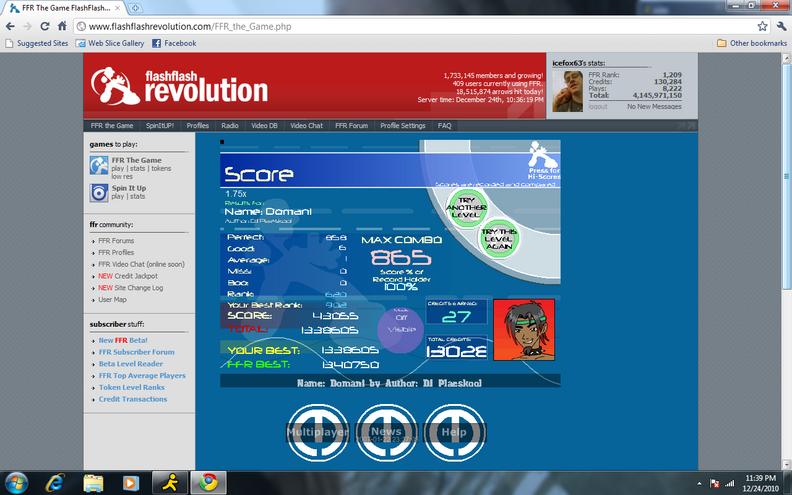792x495 pixels.
Task: Open the Credit Transactions link
Action: pyautogui.click(x=133, y=399)
